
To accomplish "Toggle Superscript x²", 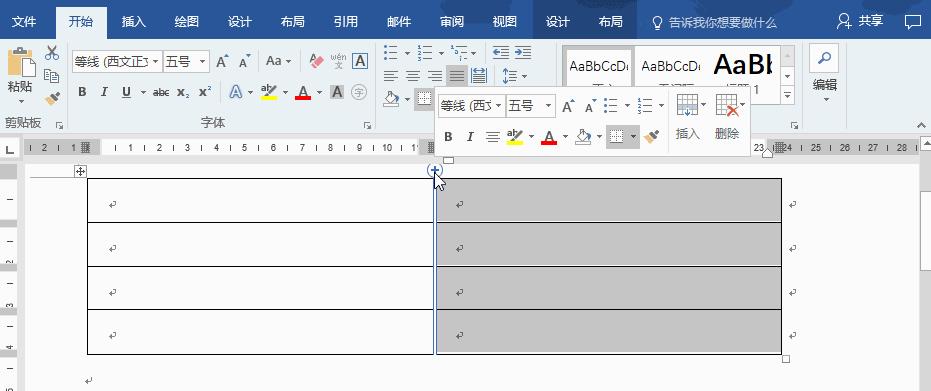I will (x=205, y=92).
